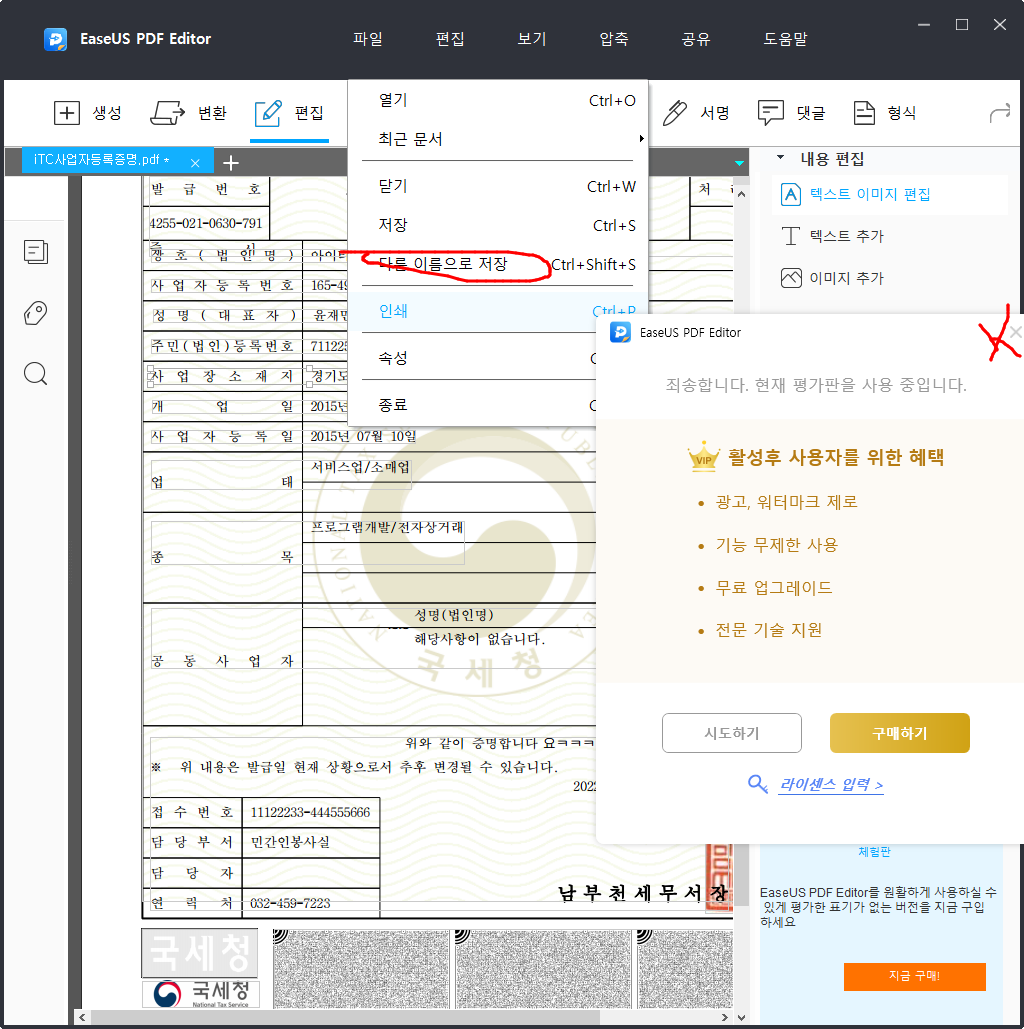The height and width of the screenshot is (1029, 1024).
Task: Select 텍스트 추가 (Add text) tool
Action: coord(833,236)
